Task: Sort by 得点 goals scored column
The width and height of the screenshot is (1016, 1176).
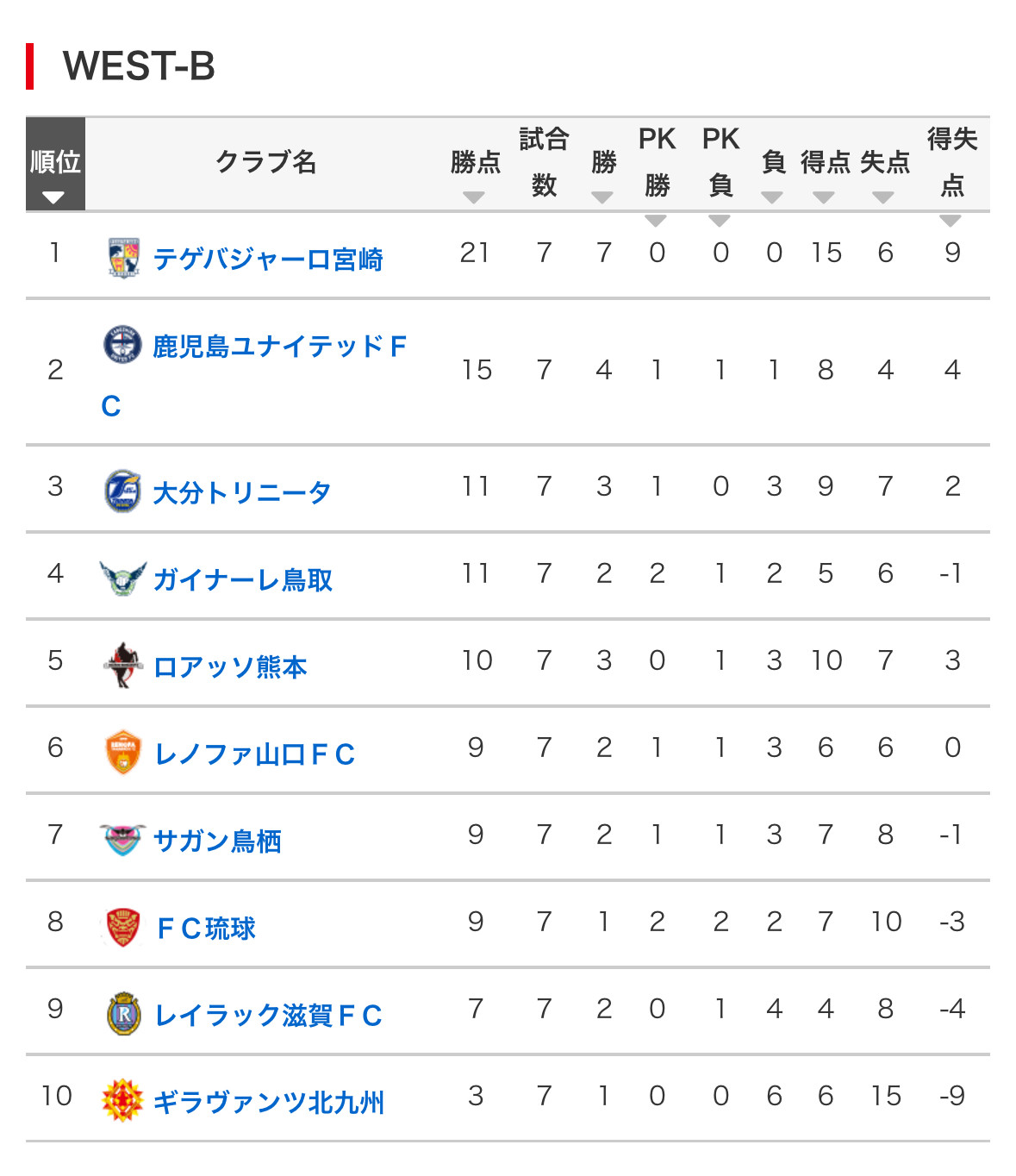Action: pyautogui.click(x=824, y=197)
